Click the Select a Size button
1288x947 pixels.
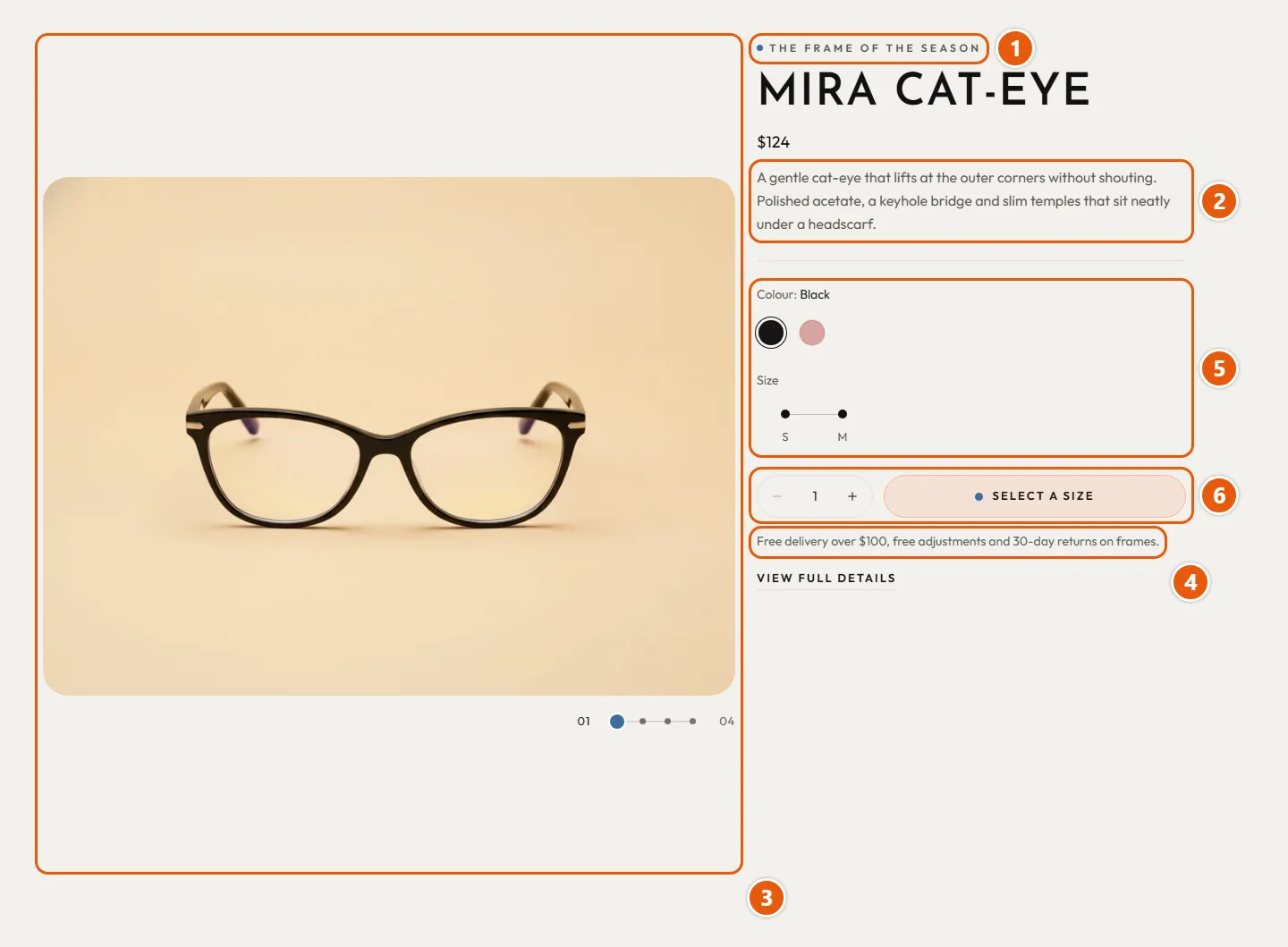pos(1035,496)
